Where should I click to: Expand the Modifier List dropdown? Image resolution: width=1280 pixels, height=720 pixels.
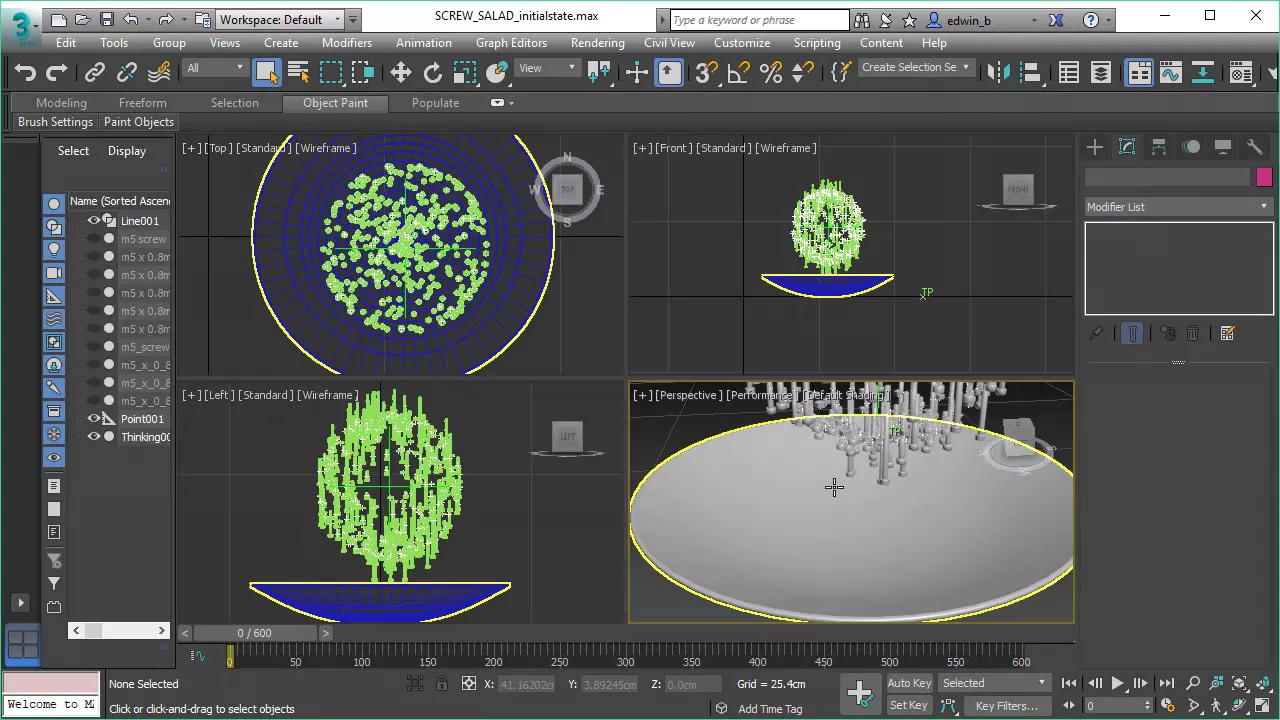click(x=1179, y=207)
